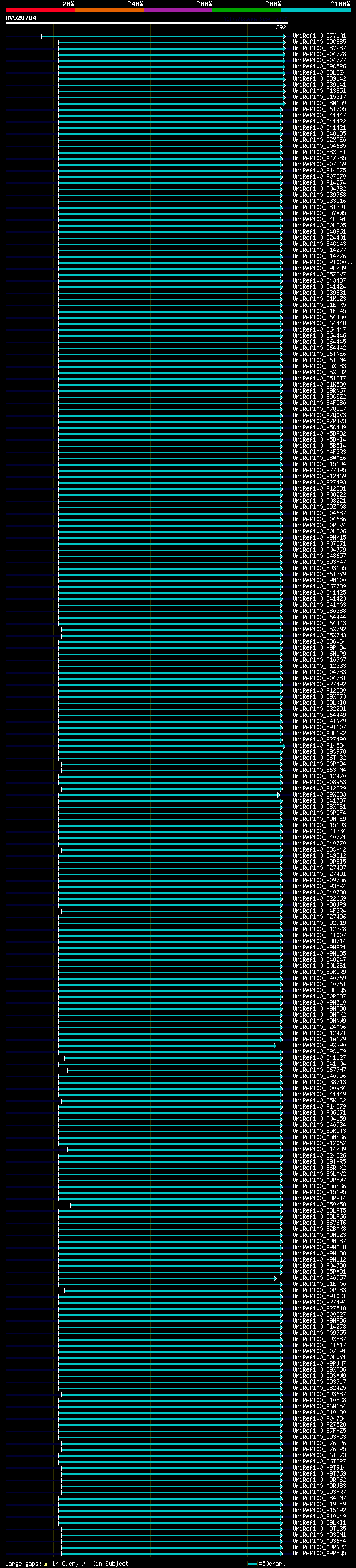This screenshot has height=1568, width=356.
Task: Click the red ~20% identity color band
Action: click(40, 10)
